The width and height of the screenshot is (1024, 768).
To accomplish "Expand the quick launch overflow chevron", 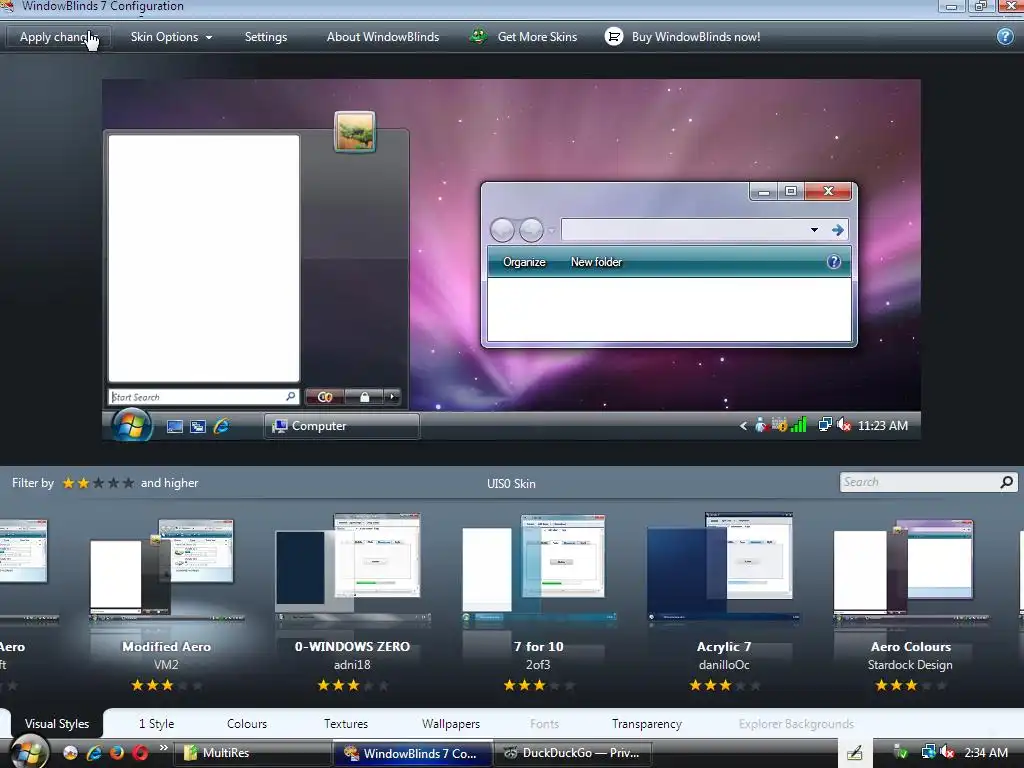I will (163, 748).
